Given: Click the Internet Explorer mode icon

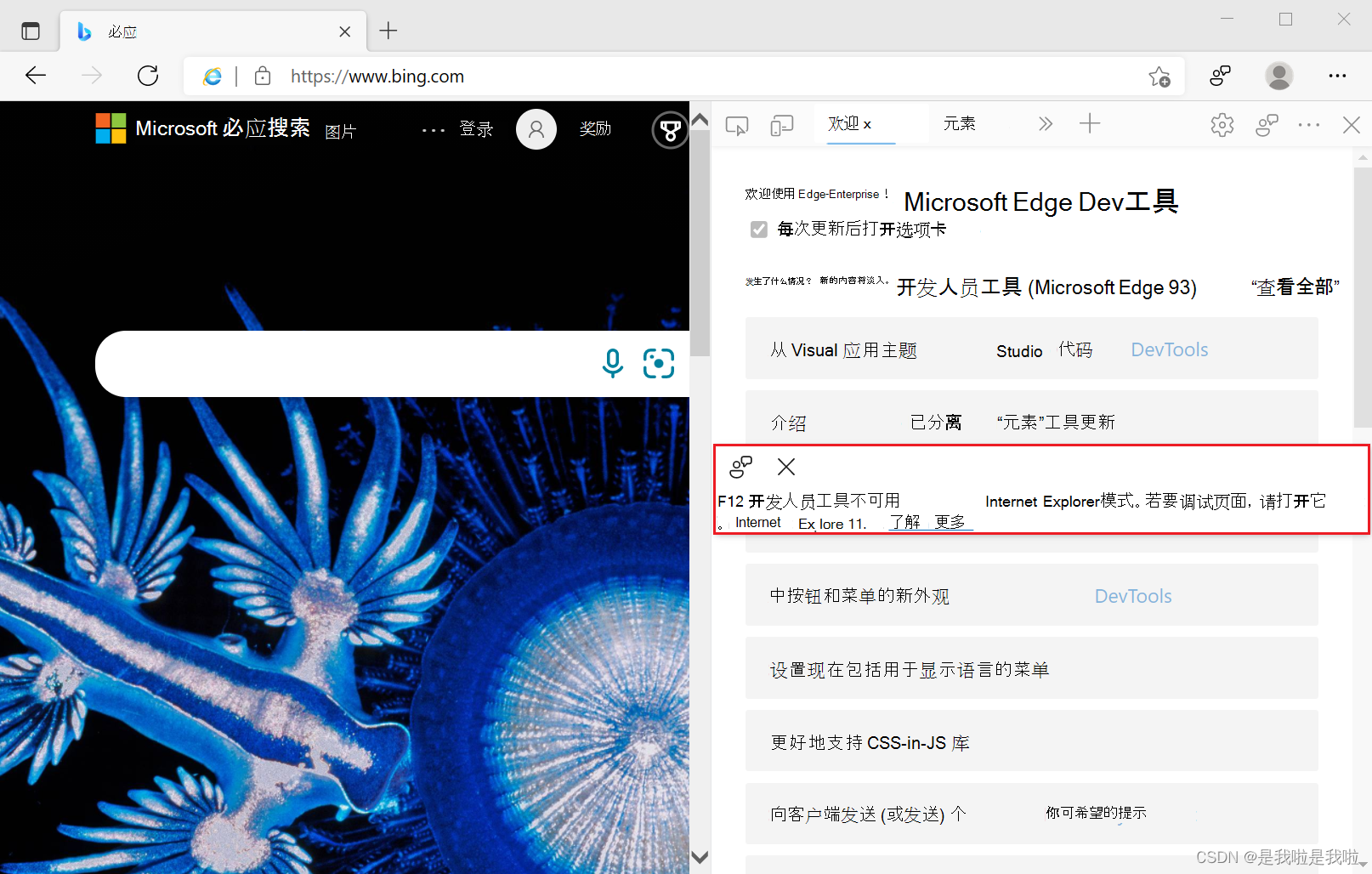Looking at the screenshot, I should (x=213, y=77).
